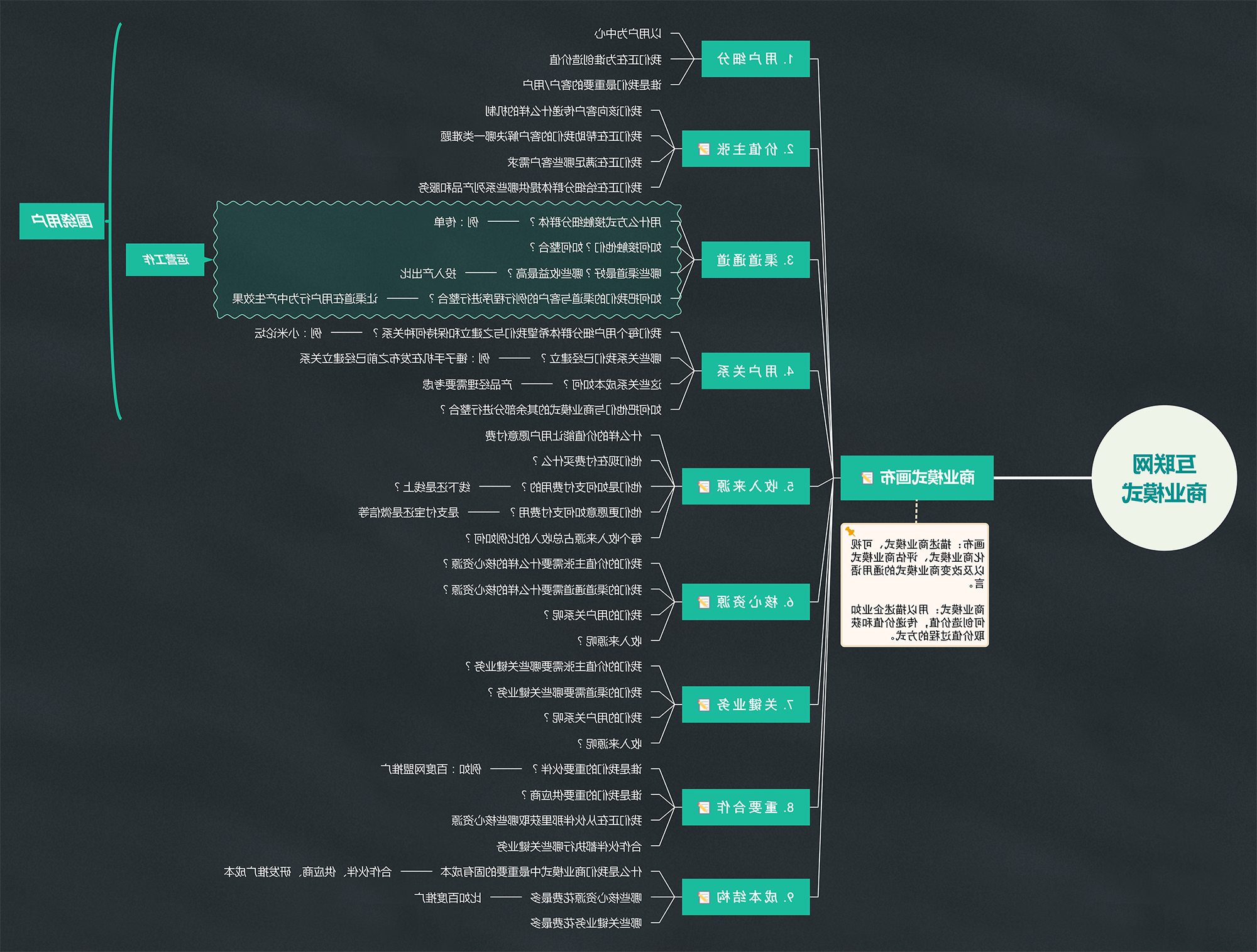Open the note icon on 9. 成本结构
Screen dimensions: 1257x952
[704, 897]
